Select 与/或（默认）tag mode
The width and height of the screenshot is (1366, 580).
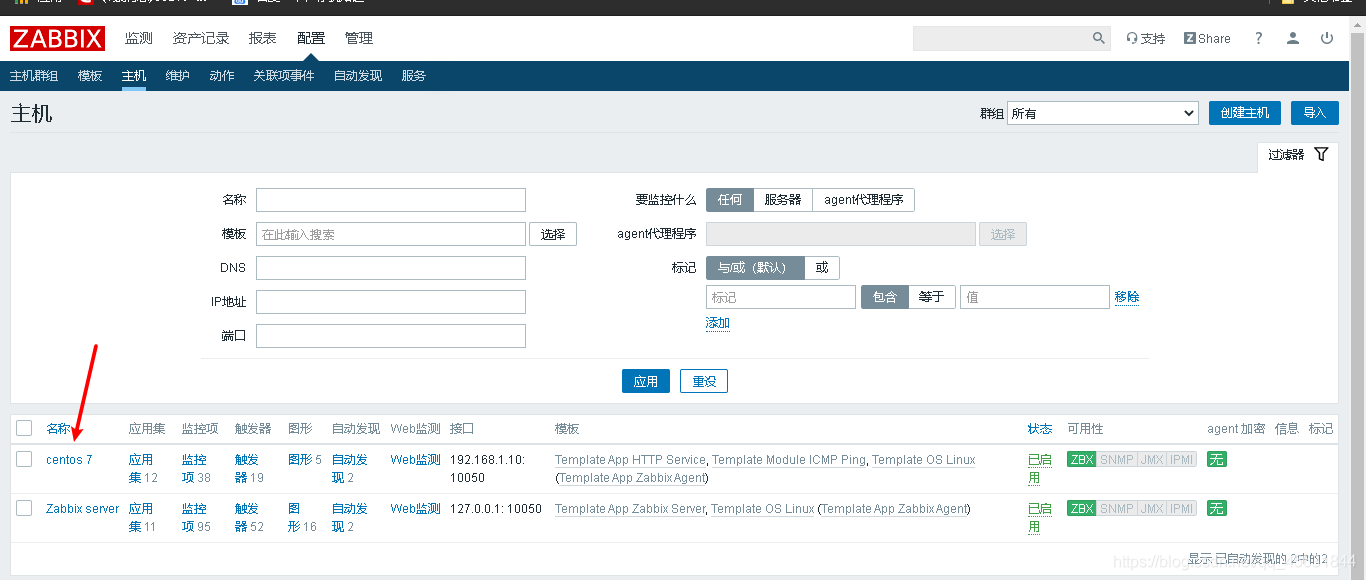(755, 268)
